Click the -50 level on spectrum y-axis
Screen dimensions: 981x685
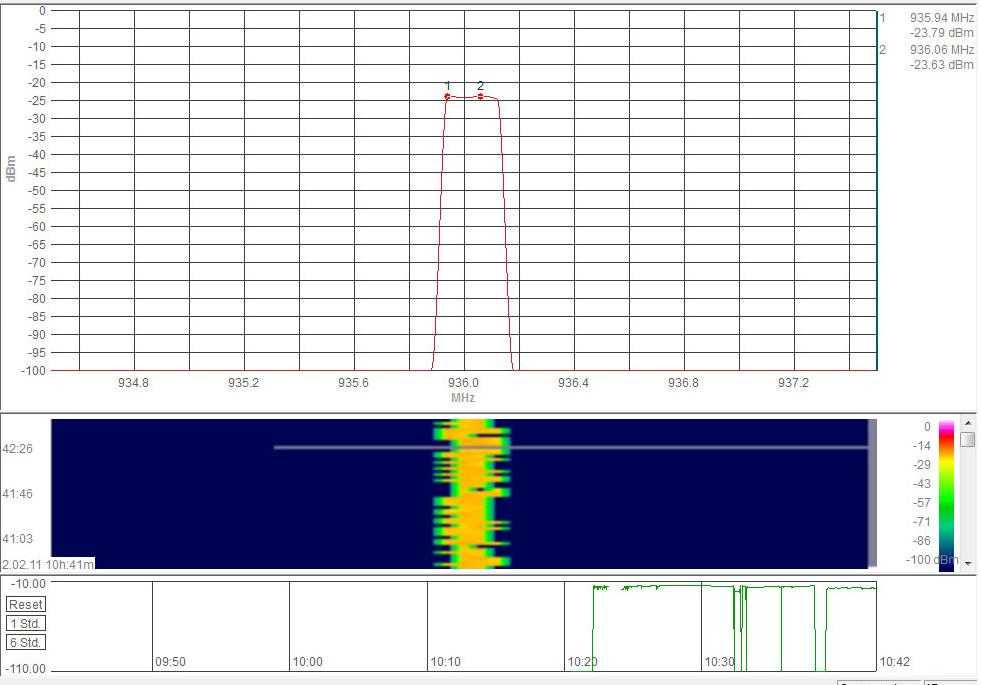36,191
